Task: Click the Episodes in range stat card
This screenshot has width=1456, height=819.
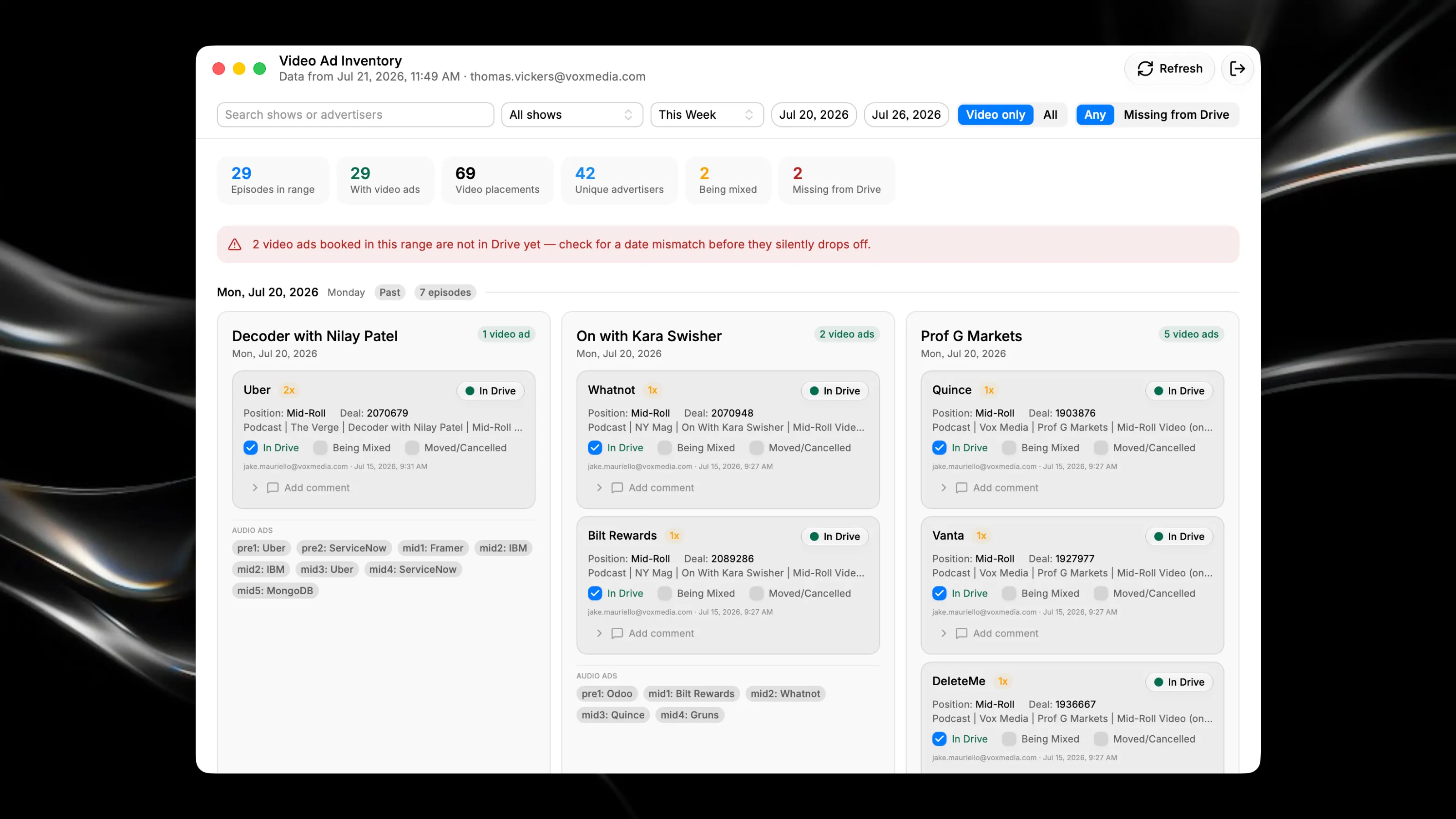Action: point(273,180)
